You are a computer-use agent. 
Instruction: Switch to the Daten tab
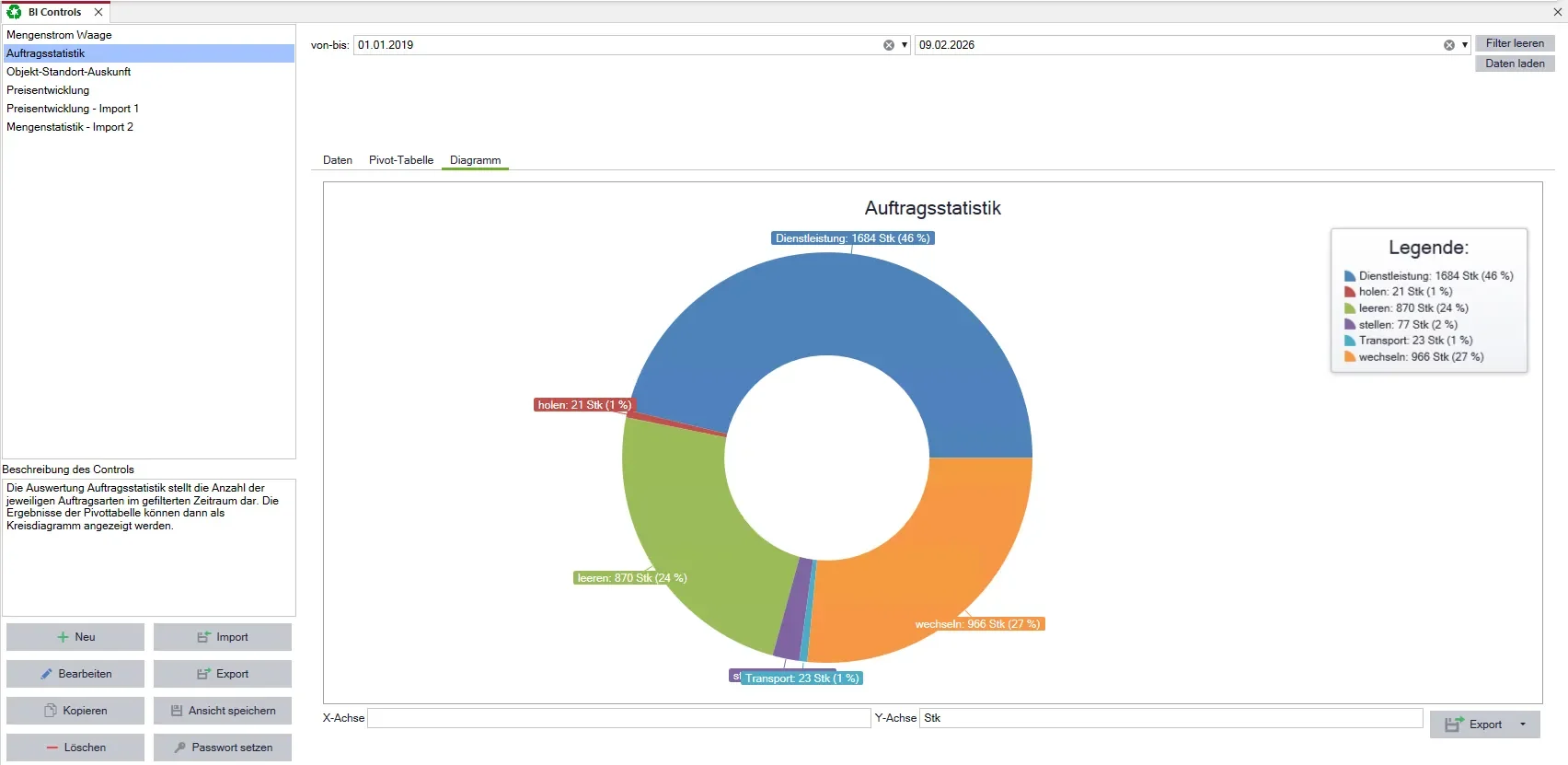[338, 160]
